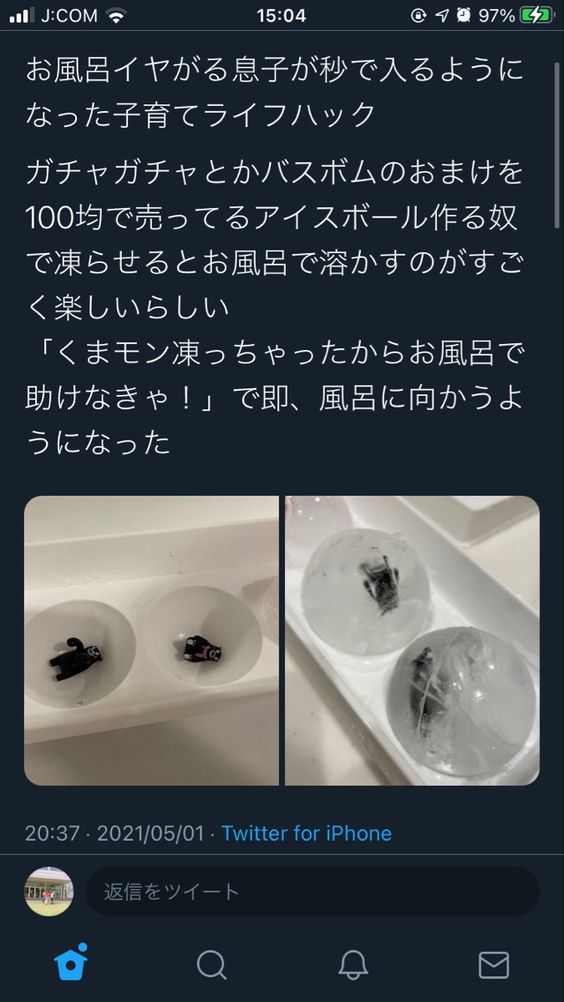The width and height of the screenshot is (564, 1002).
Task: Tap the 15:04 clock in status bar
Action: (281, 16)
